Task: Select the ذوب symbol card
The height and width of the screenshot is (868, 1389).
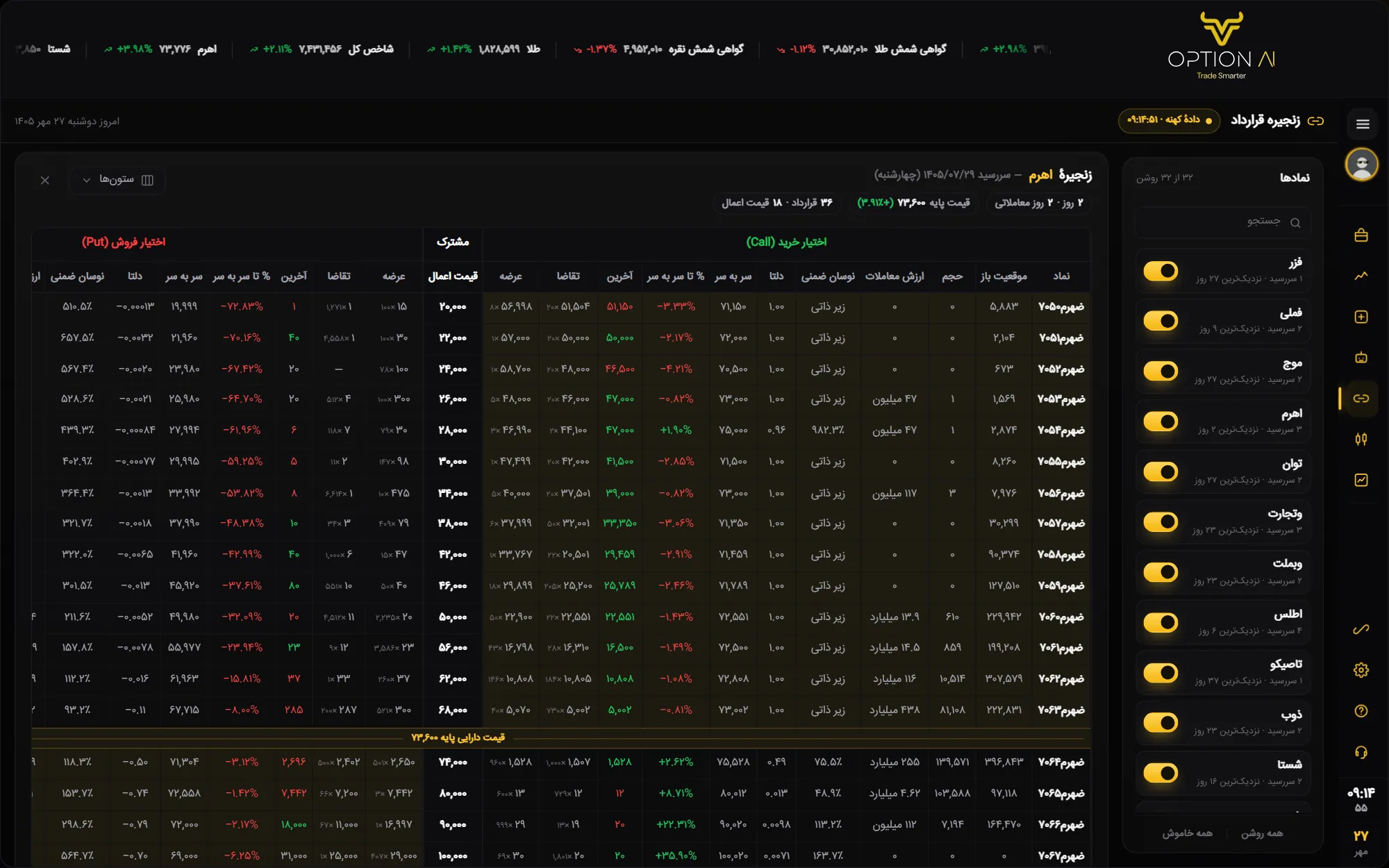Action: pos(1223,722)
